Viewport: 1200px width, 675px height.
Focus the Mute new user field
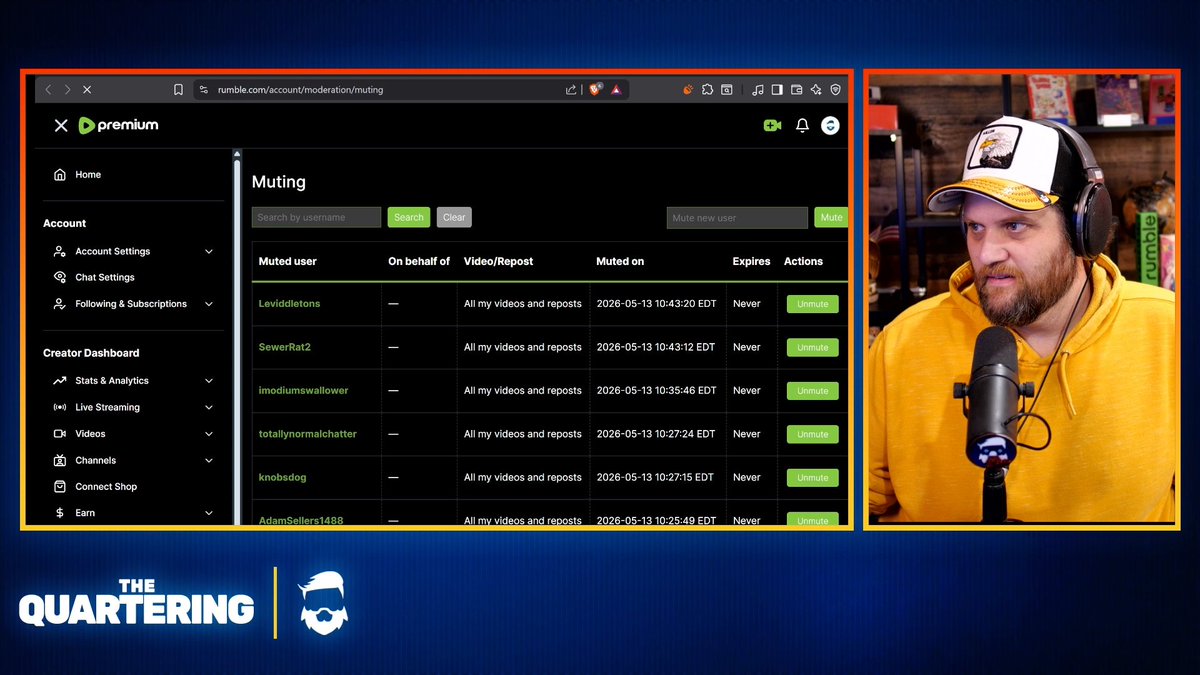[x=737, y=218]
